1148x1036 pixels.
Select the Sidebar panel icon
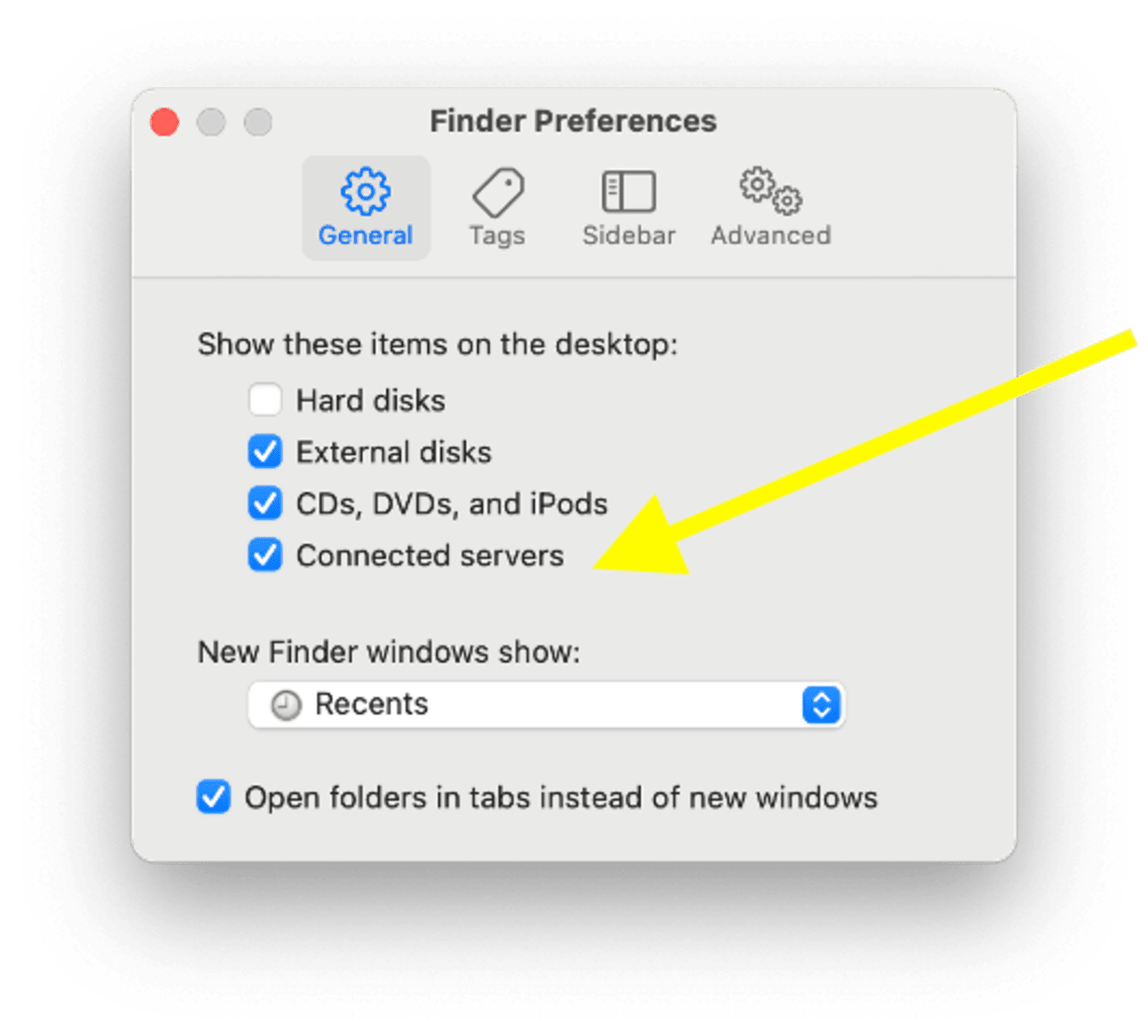click(629, 191)
